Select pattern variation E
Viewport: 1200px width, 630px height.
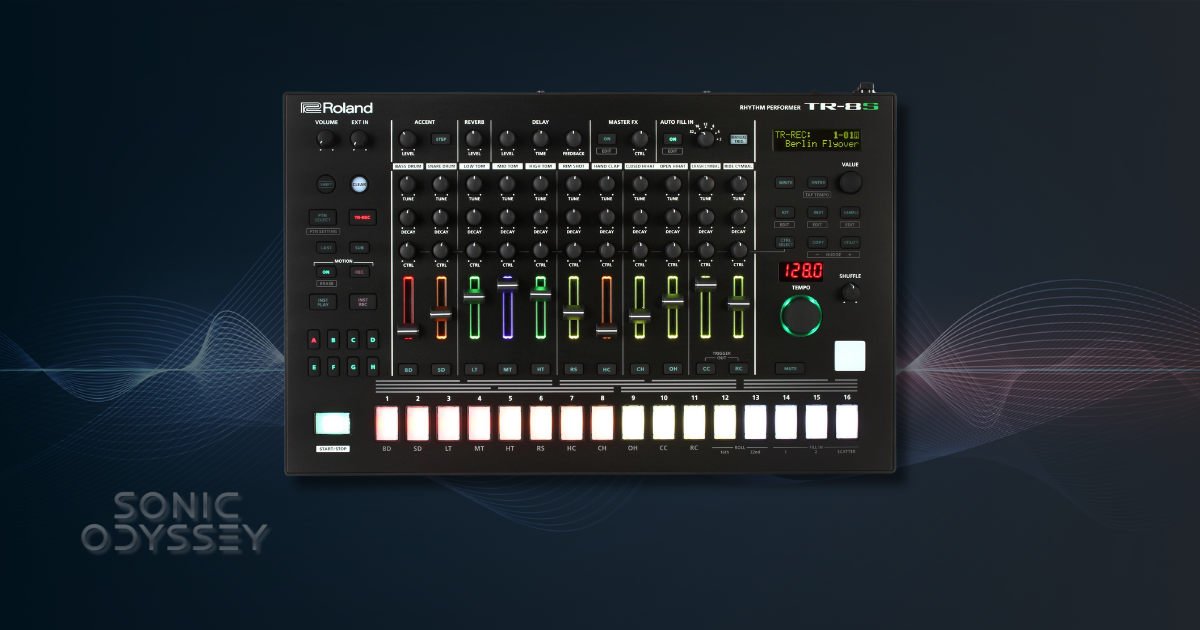point(314,367)
